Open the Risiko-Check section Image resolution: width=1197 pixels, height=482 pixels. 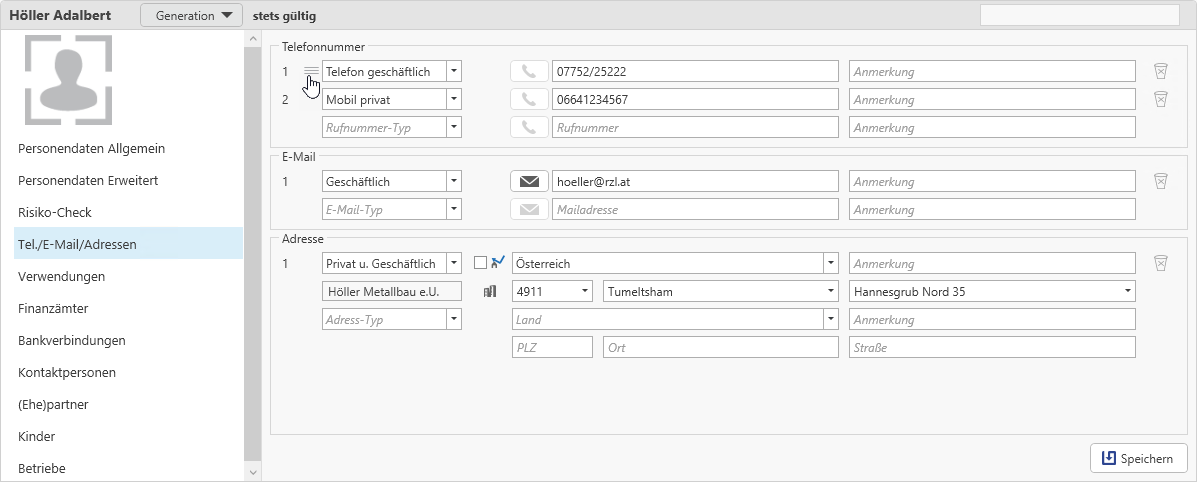tap(55, 212)
